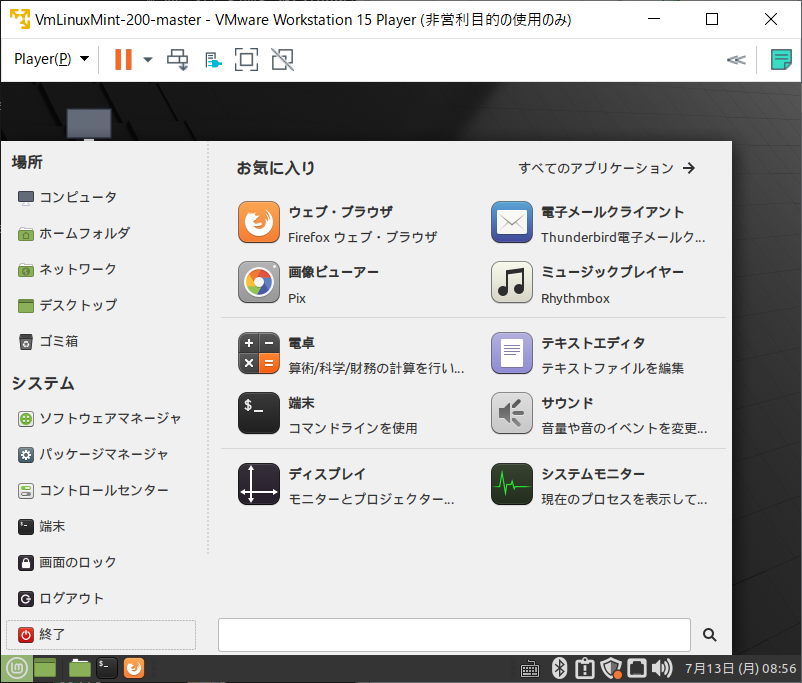Open コンピュータ in places list

coord(68,197)
